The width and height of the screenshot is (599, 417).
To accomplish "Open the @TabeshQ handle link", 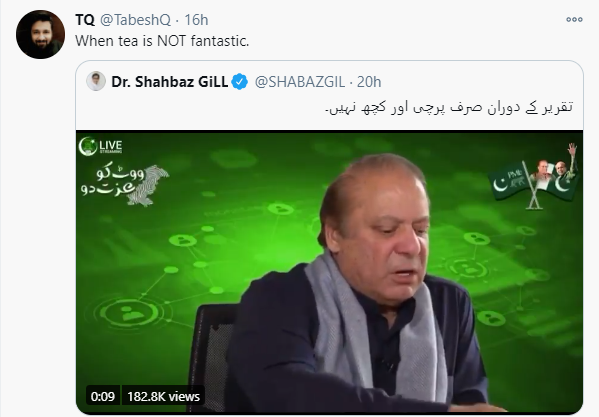I will 135,20.
